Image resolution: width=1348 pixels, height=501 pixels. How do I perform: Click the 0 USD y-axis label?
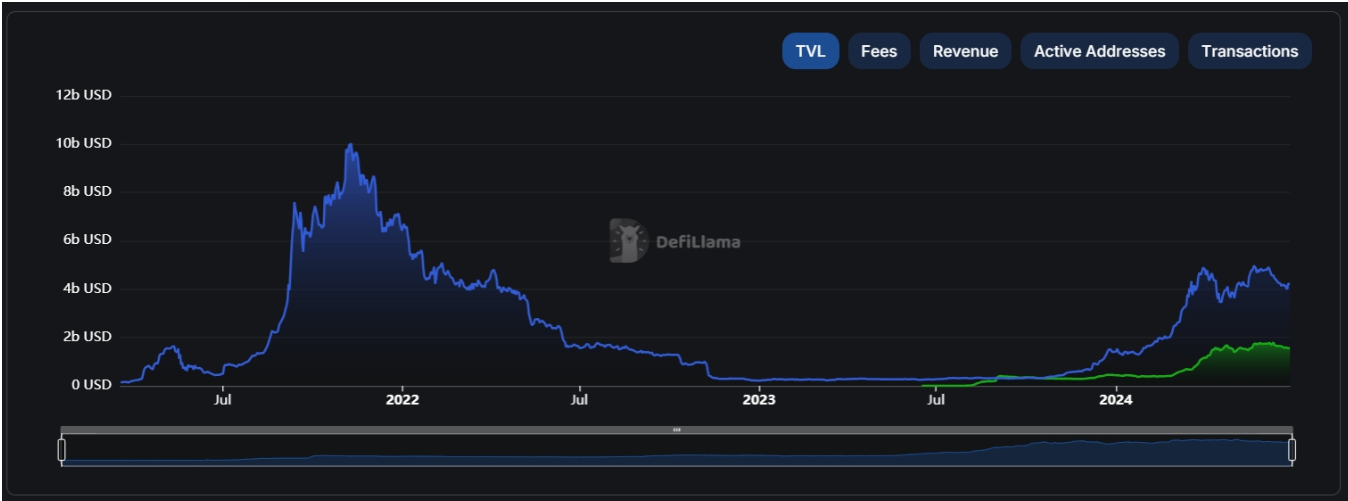click(x=91, y=385)
